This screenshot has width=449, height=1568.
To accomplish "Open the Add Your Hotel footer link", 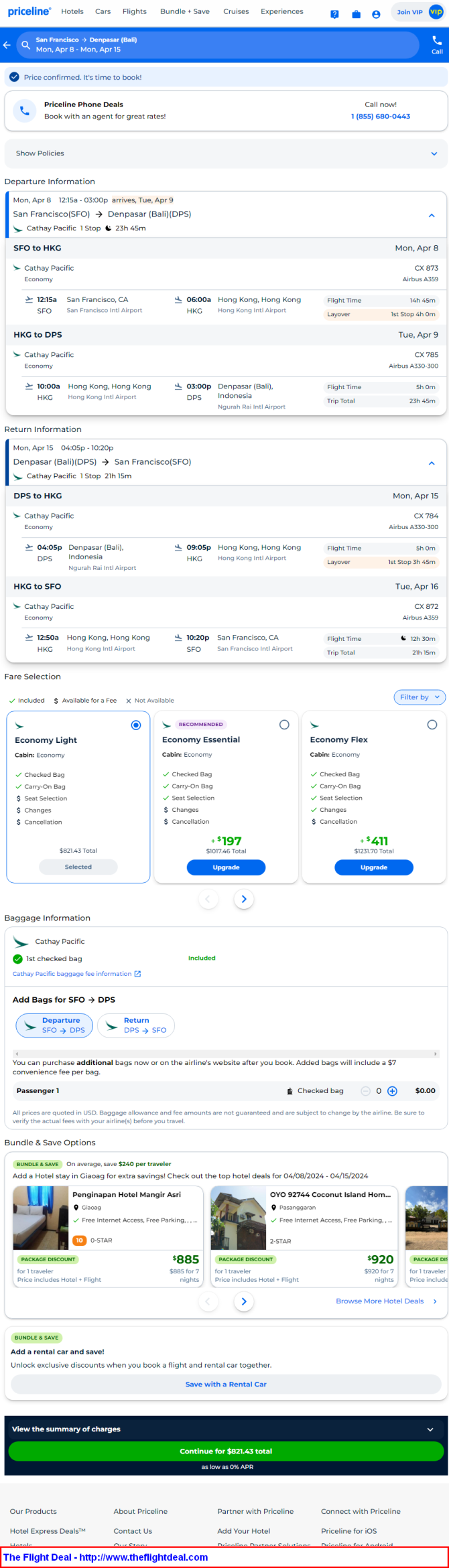I will (244, 1531).
